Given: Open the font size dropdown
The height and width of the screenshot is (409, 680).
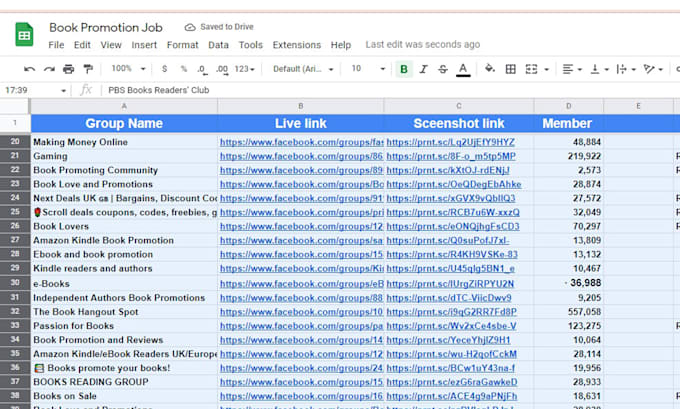Looking at the screenshot, I should (368, 69).
